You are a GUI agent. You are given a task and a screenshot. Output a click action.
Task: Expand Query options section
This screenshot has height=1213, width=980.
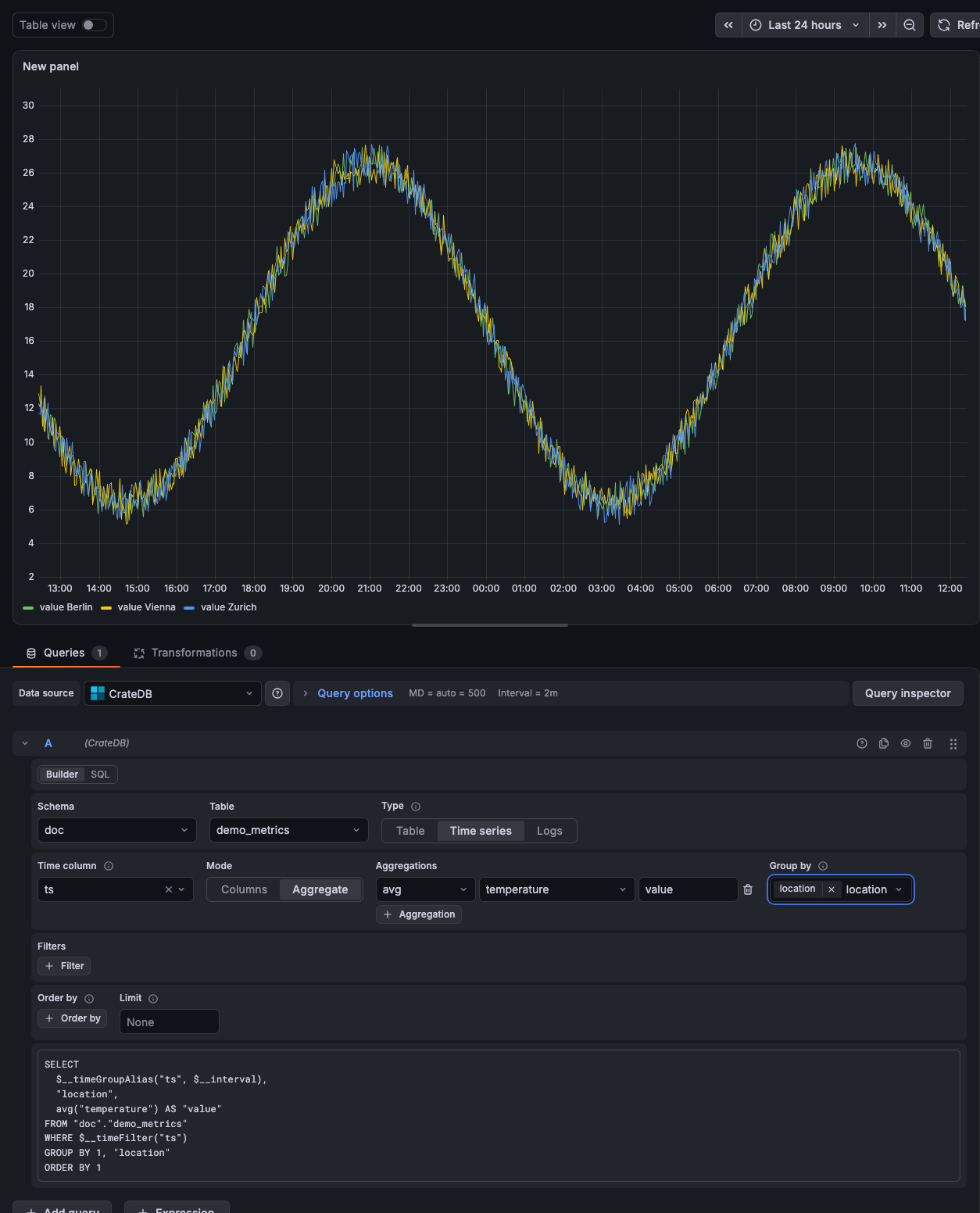click(x=355, y=693)
